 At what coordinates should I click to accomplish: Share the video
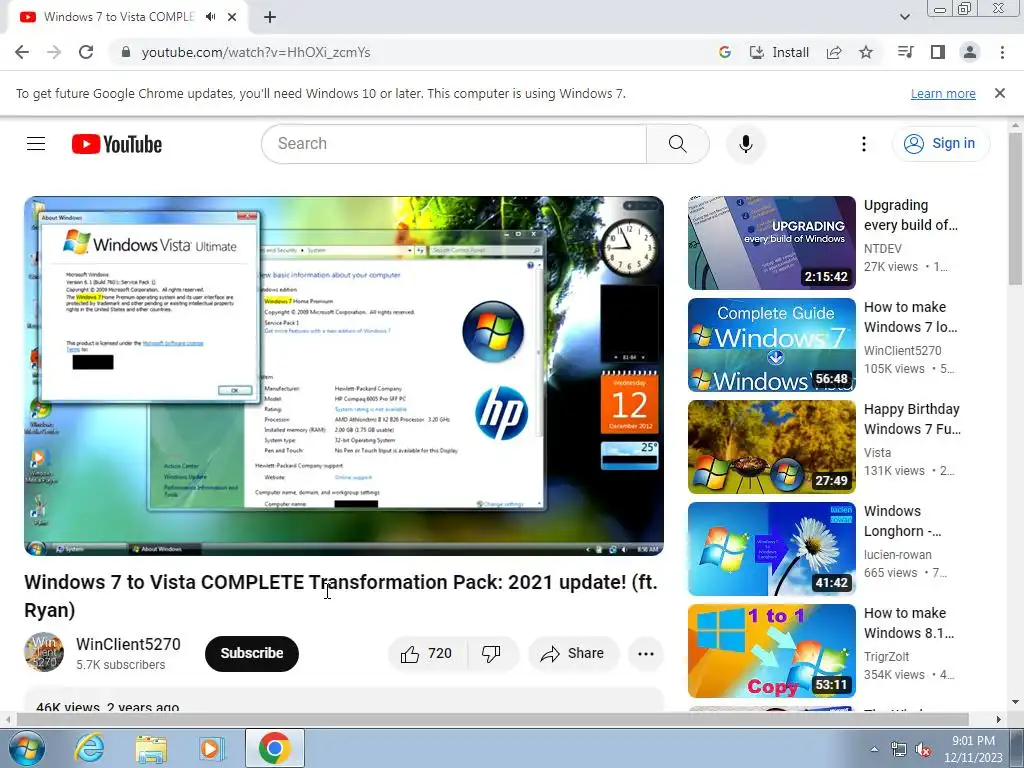point(573,653)
